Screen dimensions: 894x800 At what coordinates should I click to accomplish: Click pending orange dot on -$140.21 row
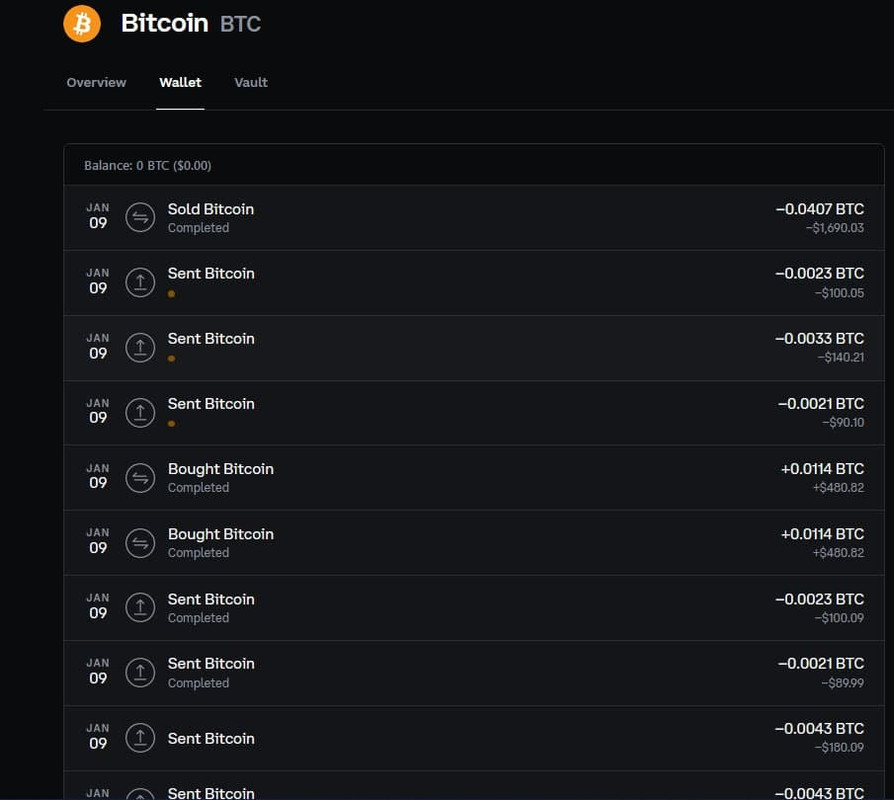pyautogui.click(x=172, y=359)
